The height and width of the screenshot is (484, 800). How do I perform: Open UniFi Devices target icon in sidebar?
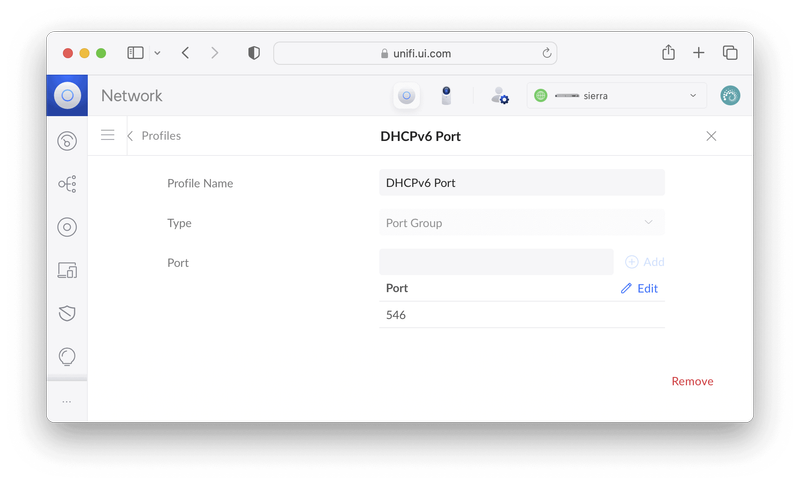pyautogui.click(x=67, y=227)
